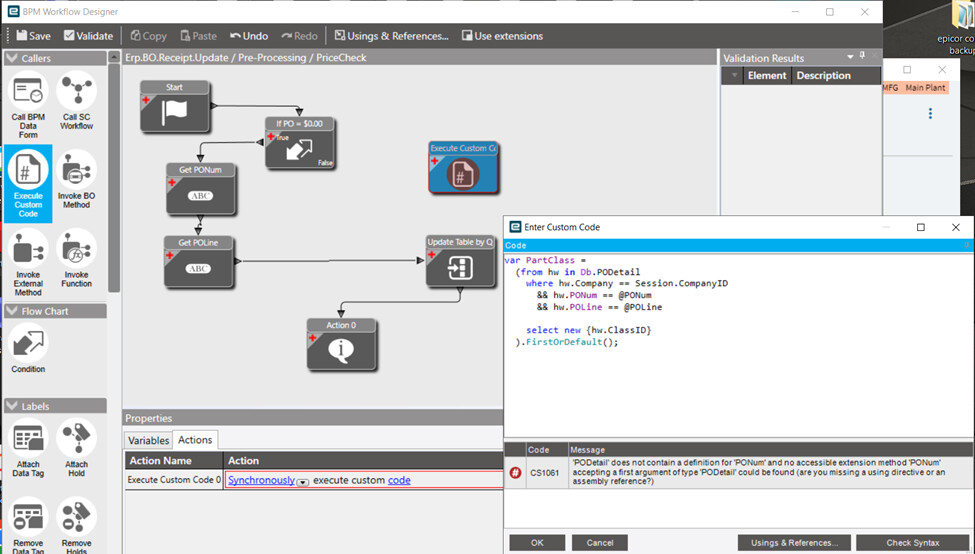Maximize the Enter Custom Code dialog
Viewport: 975px width, 554px height.
[921, 227]
